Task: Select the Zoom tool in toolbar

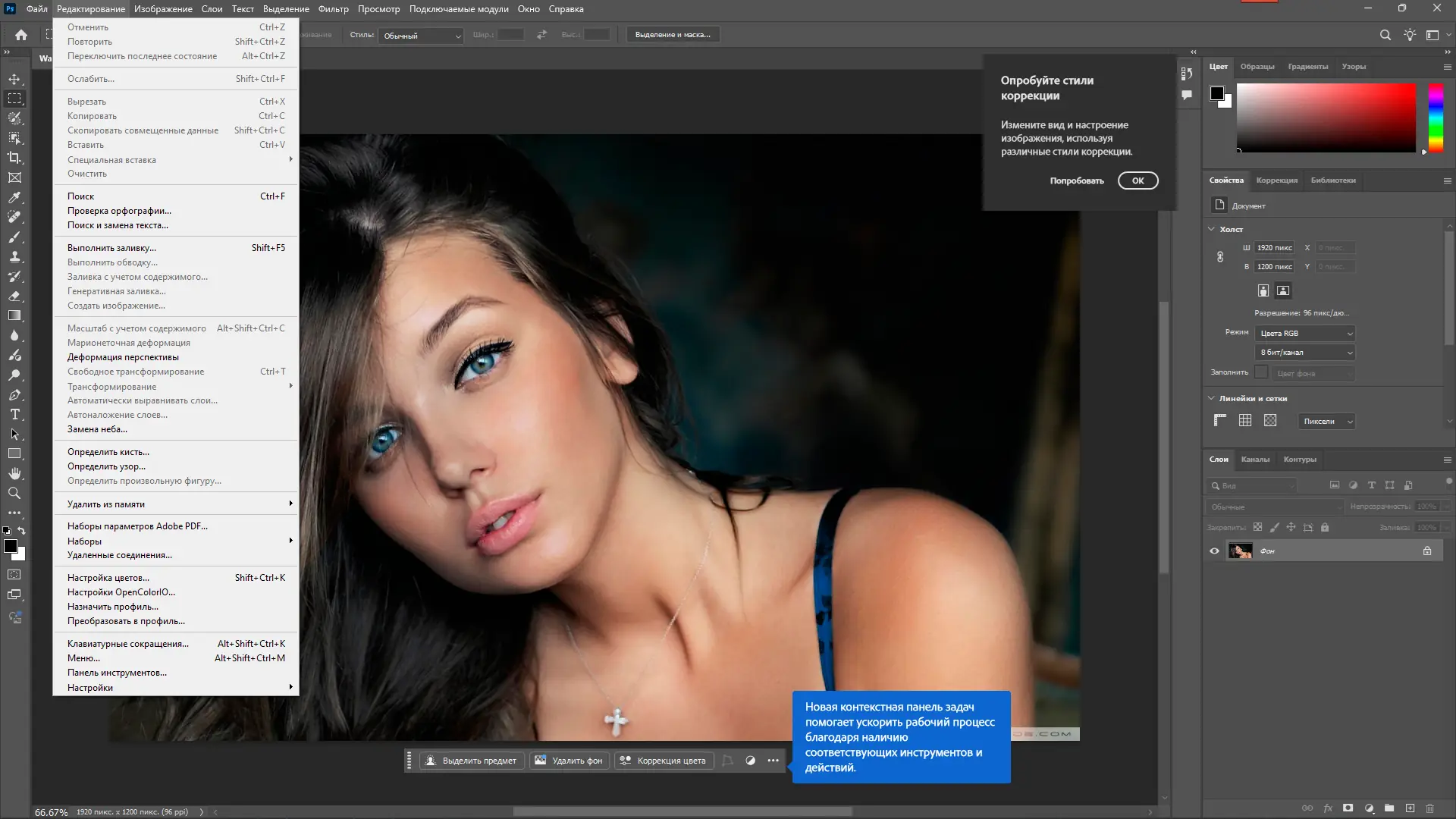Action: point(14,493)
